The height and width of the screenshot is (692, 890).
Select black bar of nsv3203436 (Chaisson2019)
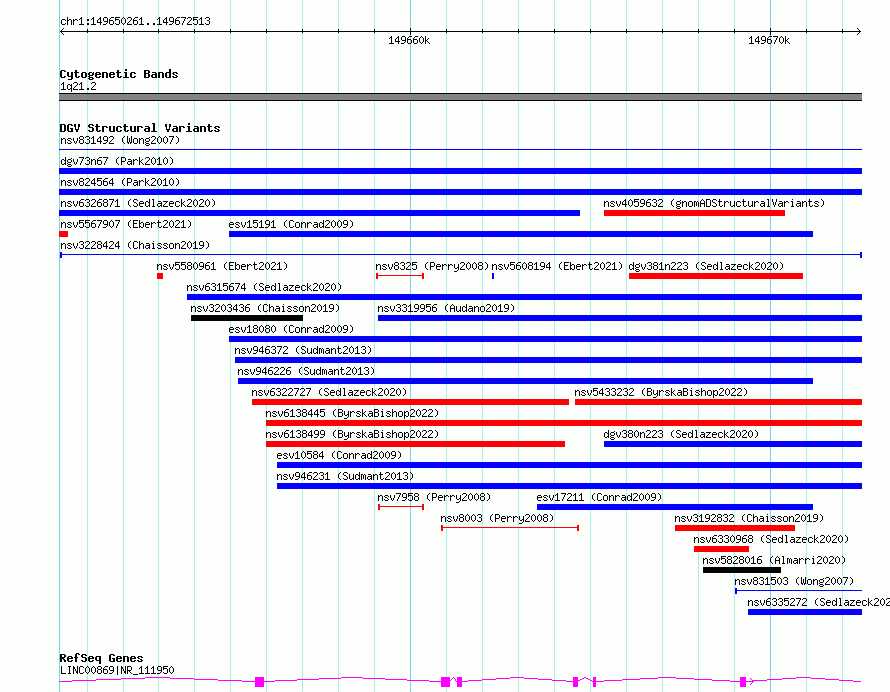tap(247, 318)
